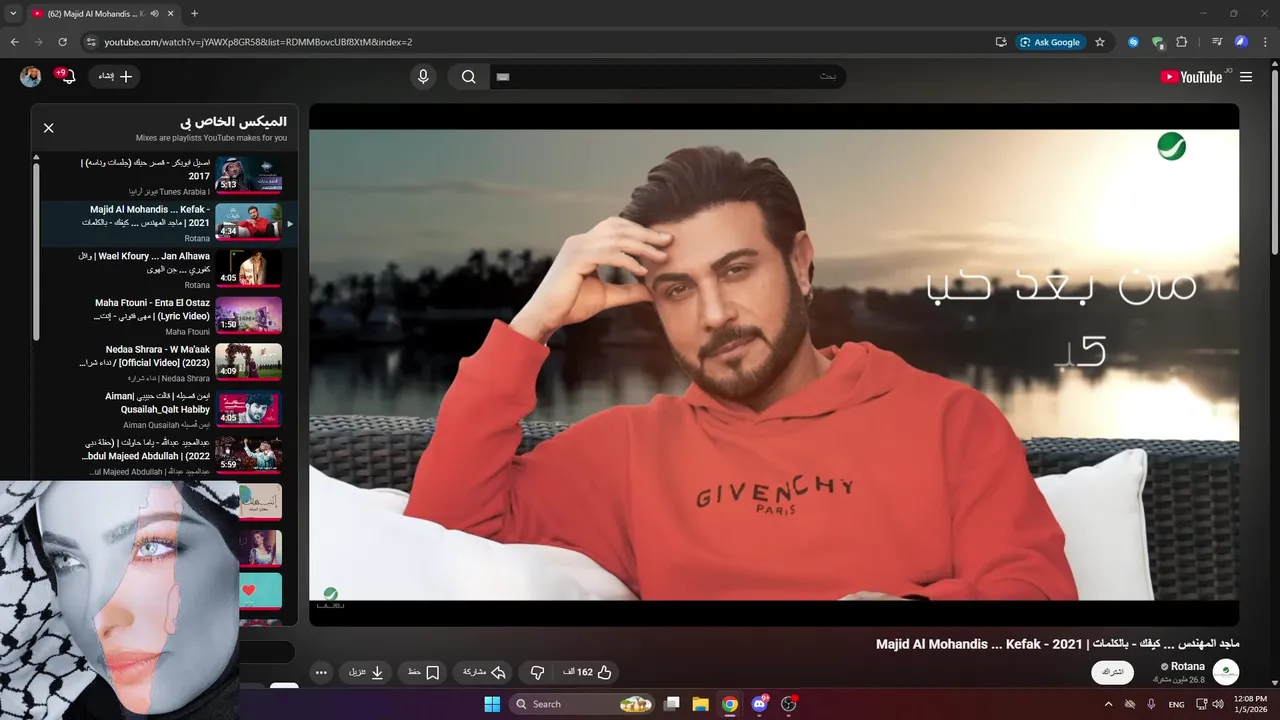The image size is (1280, 720).
Task: Subscribe to the Rotana channel
Action: (1112, 672)
